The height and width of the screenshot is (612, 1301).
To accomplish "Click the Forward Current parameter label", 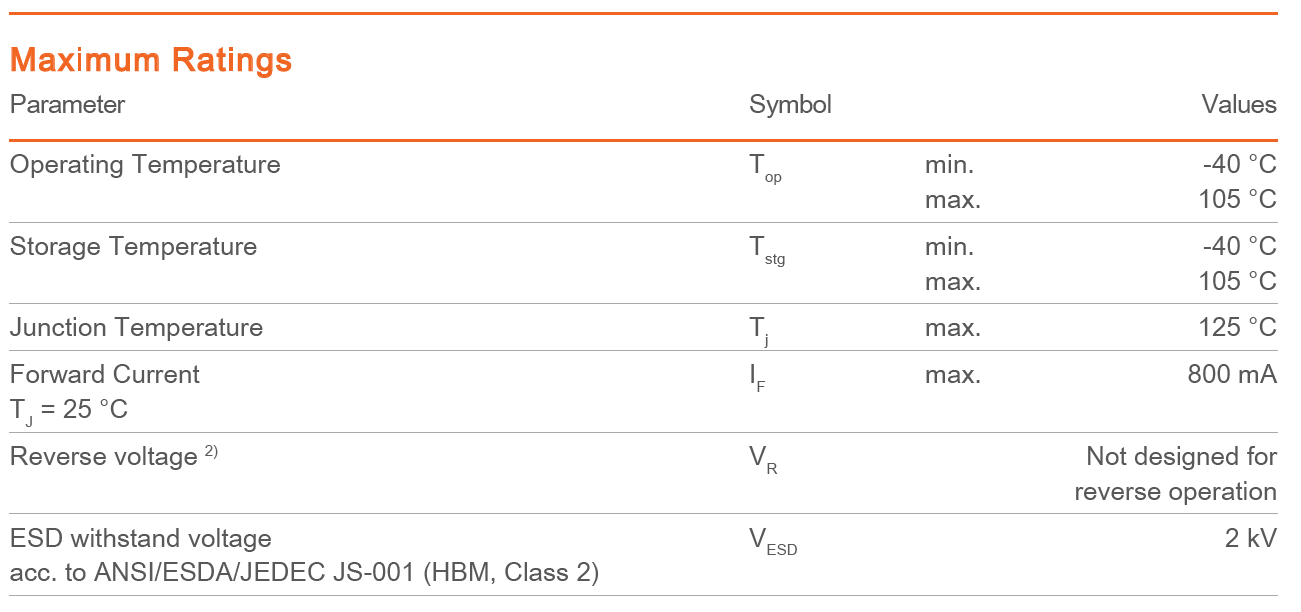I will pyautogui.click(x=105, y=374).
